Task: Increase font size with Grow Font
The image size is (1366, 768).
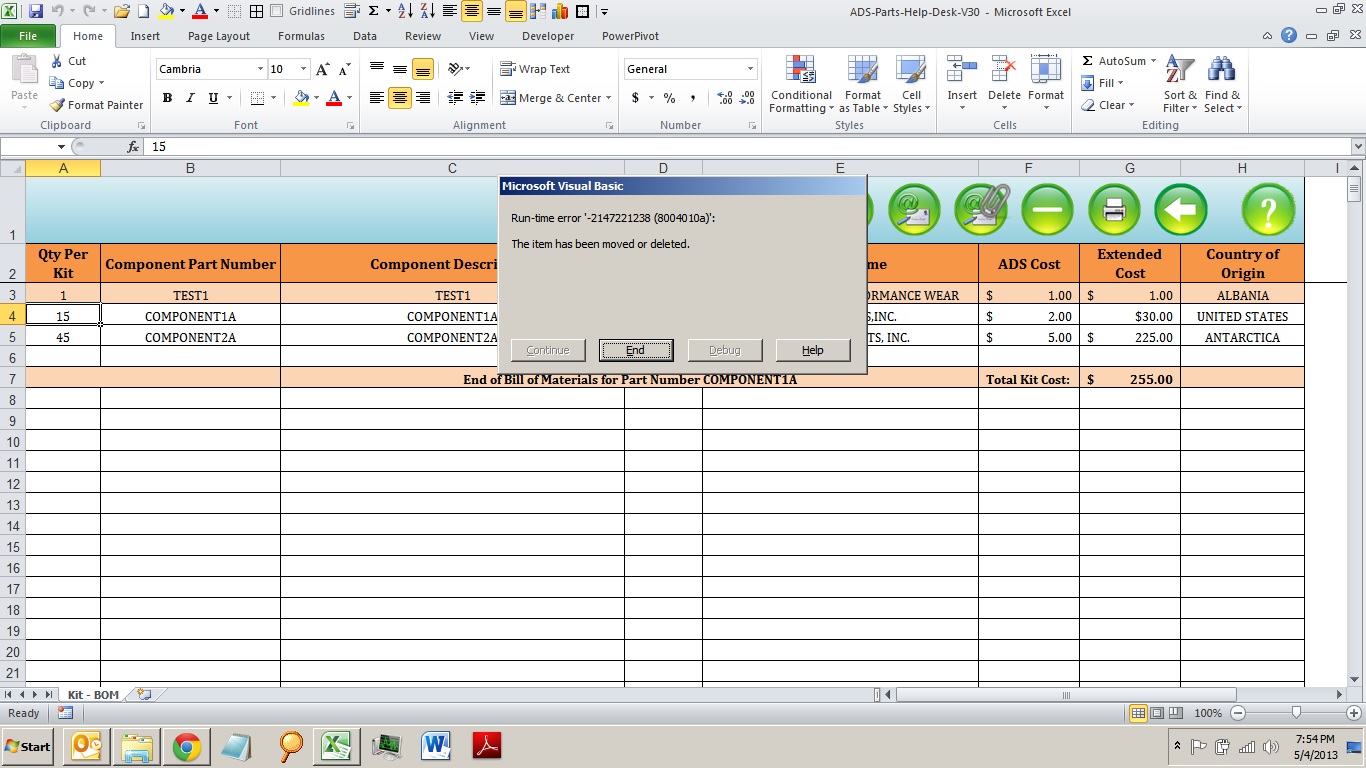Action: coord(323,69)
